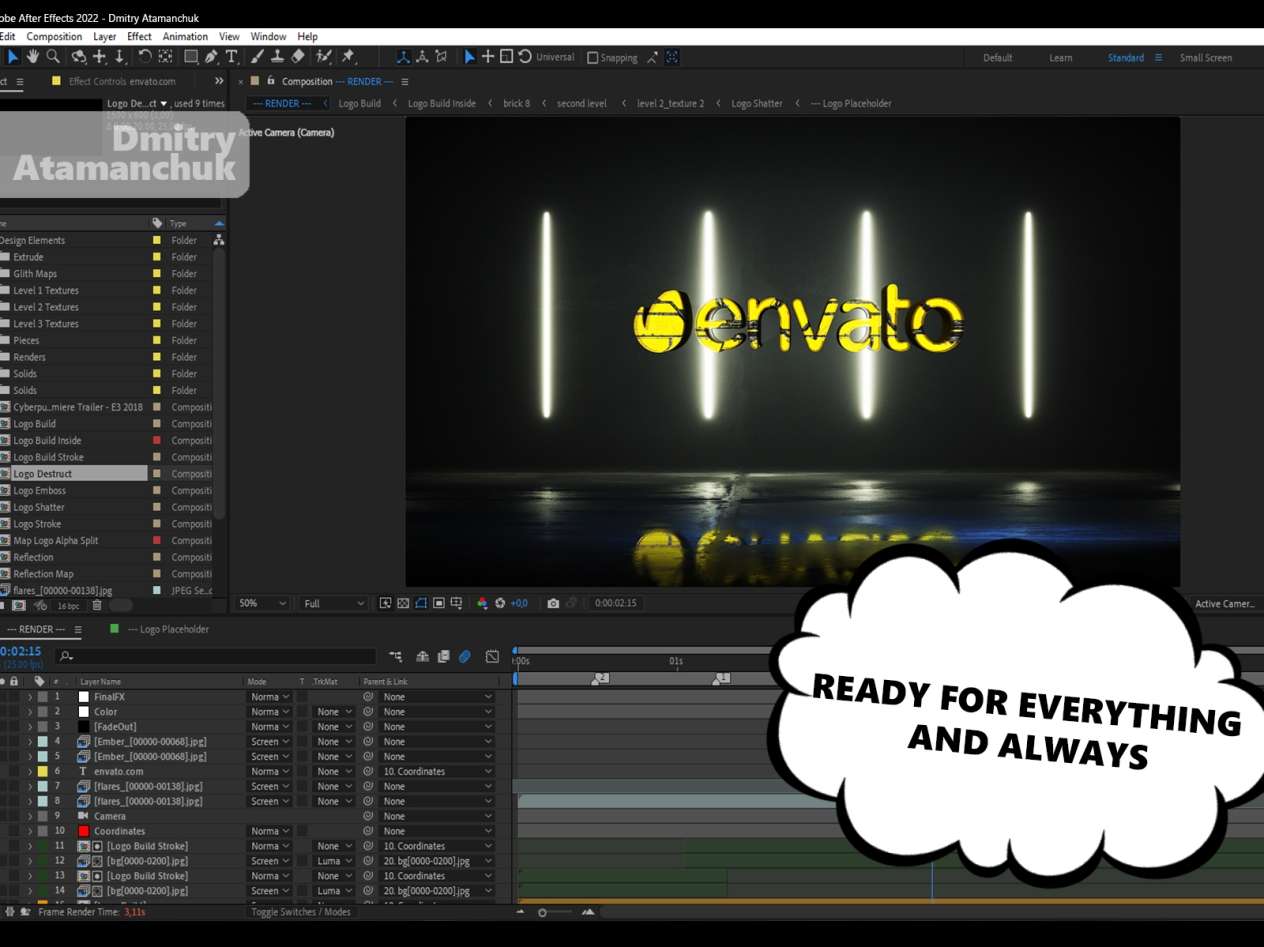Select the Horizontal Type tool
The image size is (1264, 947).
click(232, 57)
